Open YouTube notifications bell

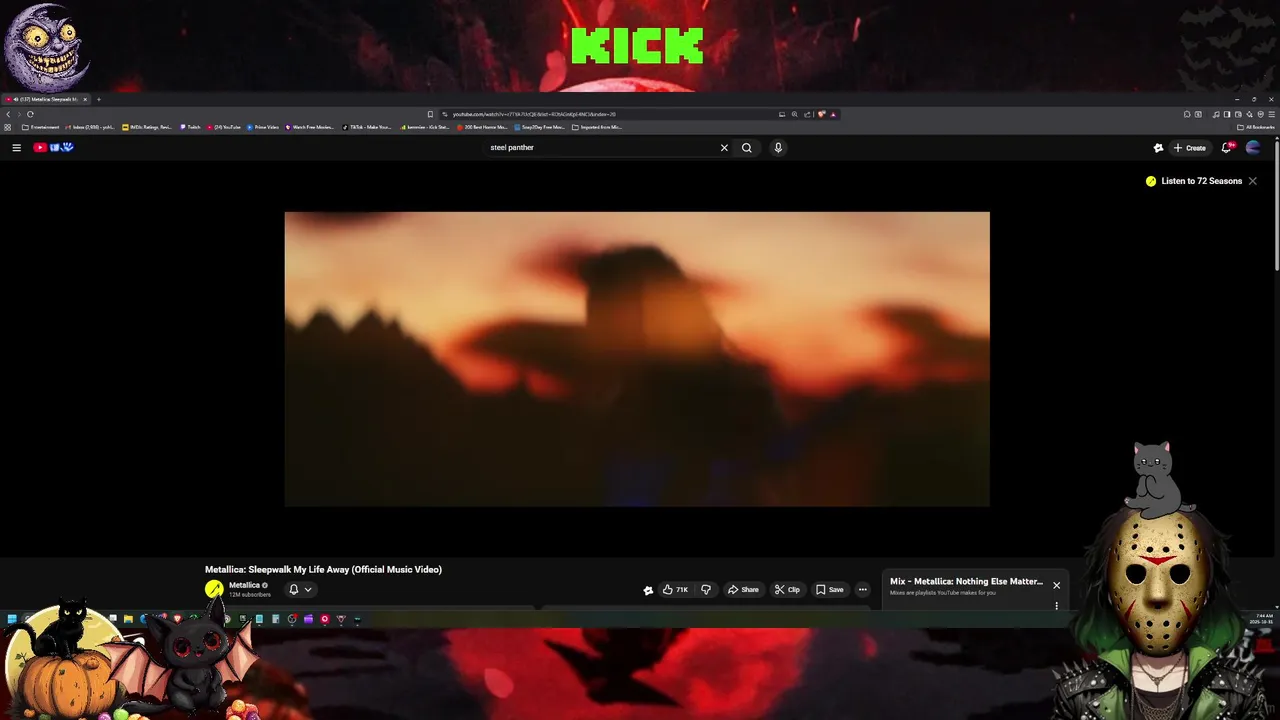pyautogui.click(x=1227, y=147)
